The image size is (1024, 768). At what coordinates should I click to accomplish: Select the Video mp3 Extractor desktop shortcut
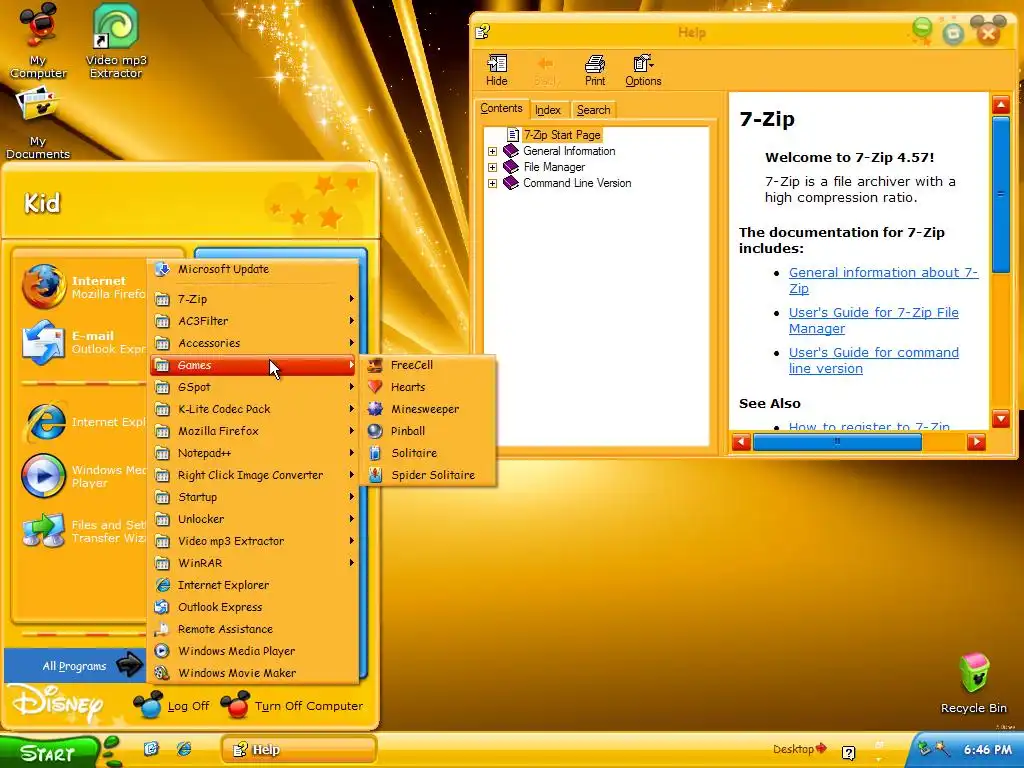116,40
